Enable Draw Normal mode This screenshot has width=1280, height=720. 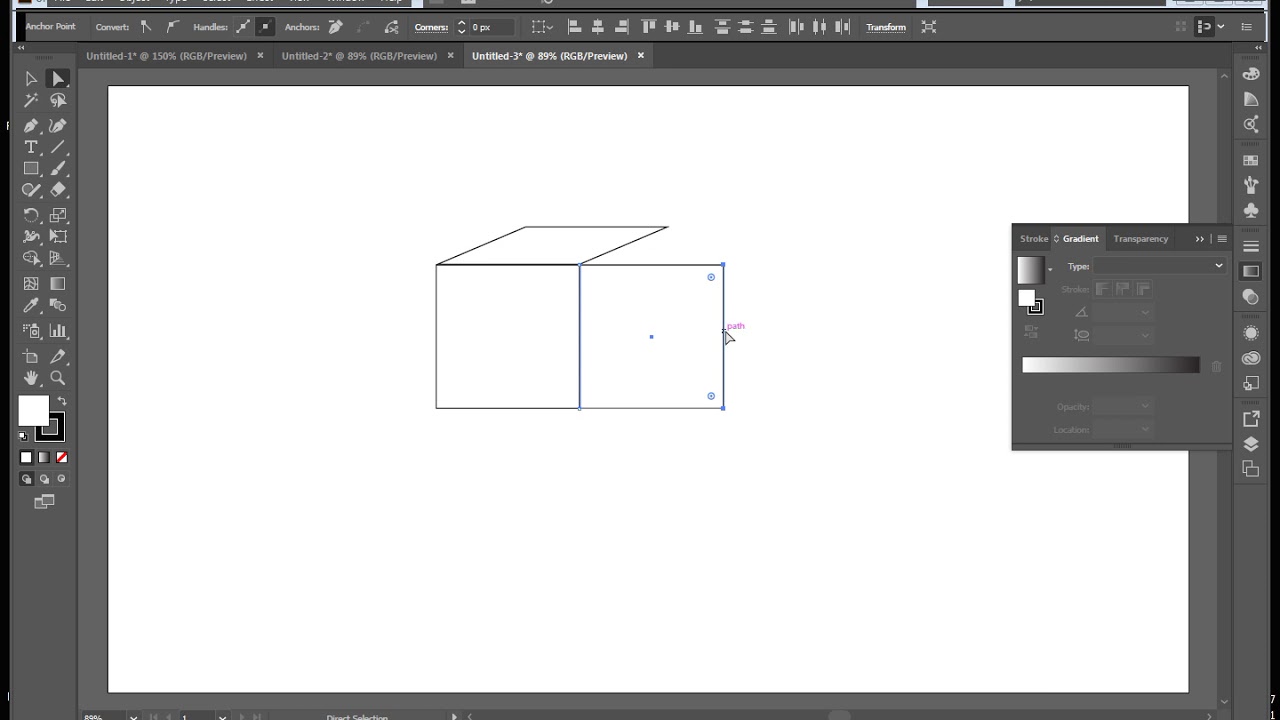[27, 479]
